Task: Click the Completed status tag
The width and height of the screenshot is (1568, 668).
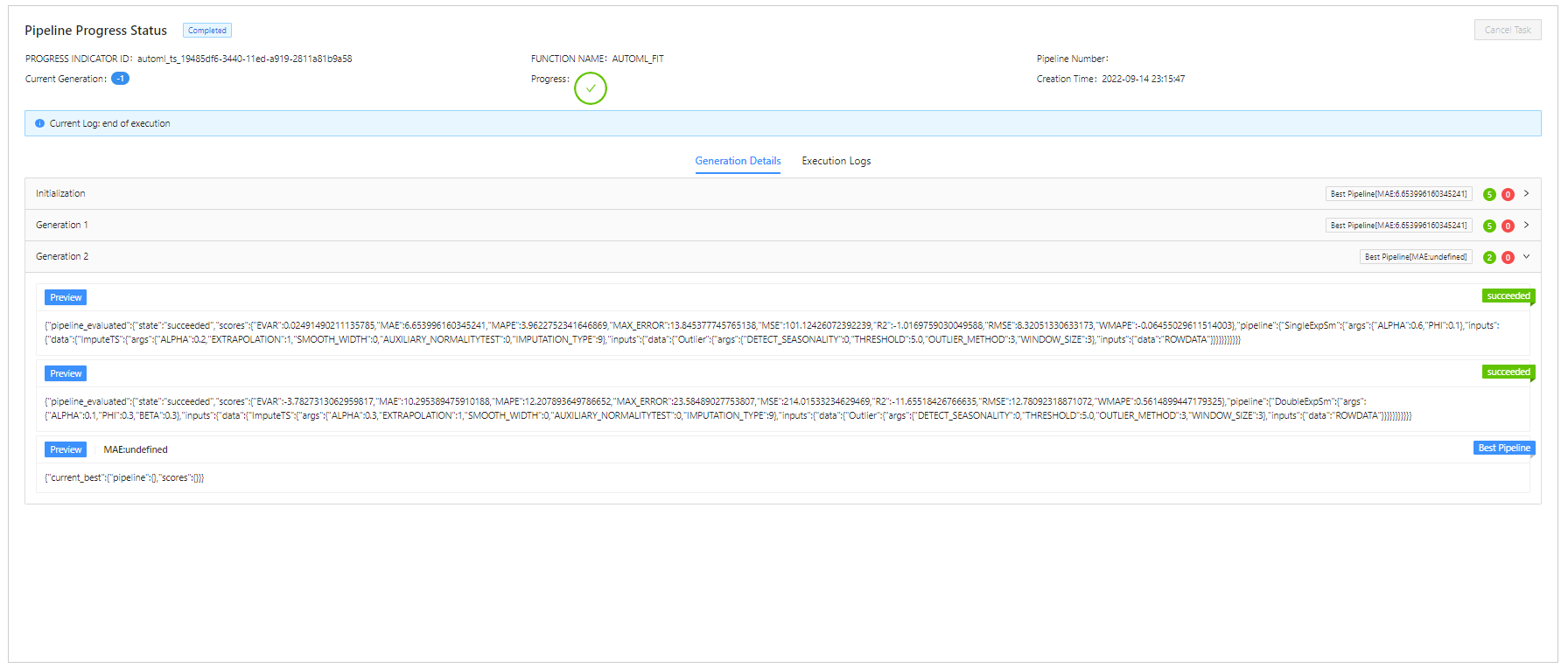Action: pos(207,31)
